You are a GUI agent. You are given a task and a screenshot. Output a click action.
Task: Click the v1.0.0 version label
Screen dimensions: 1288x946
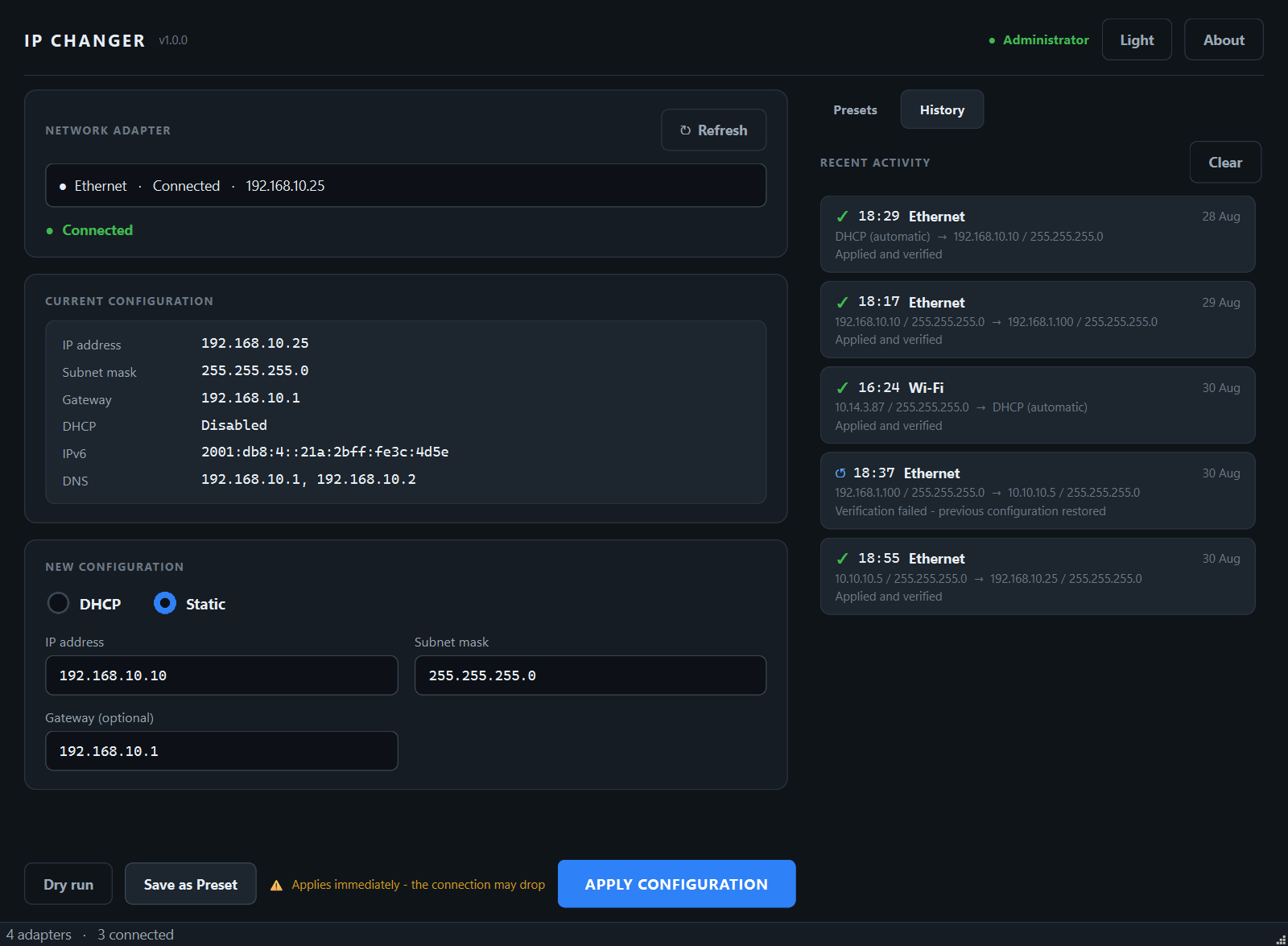click(173, 40)
